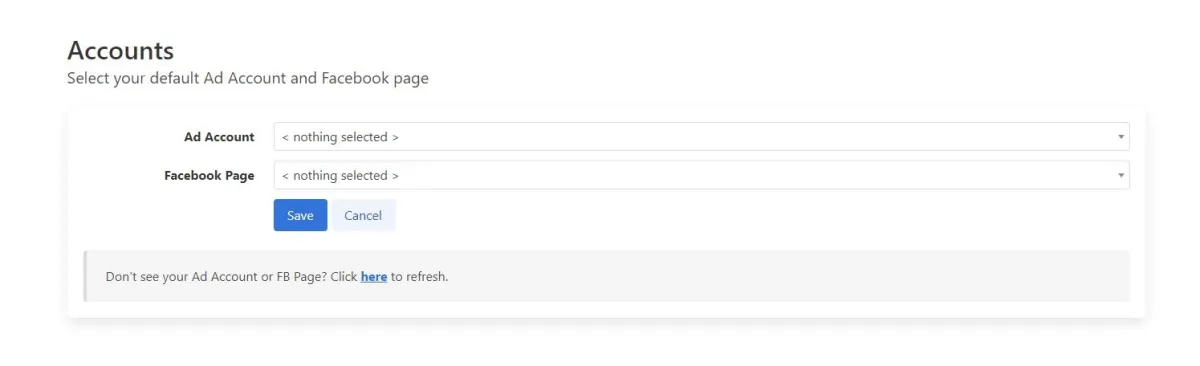Viewport: 1200px width, 366px height.
Task: Click the blue Save button
Action: (x=300, y=215)
